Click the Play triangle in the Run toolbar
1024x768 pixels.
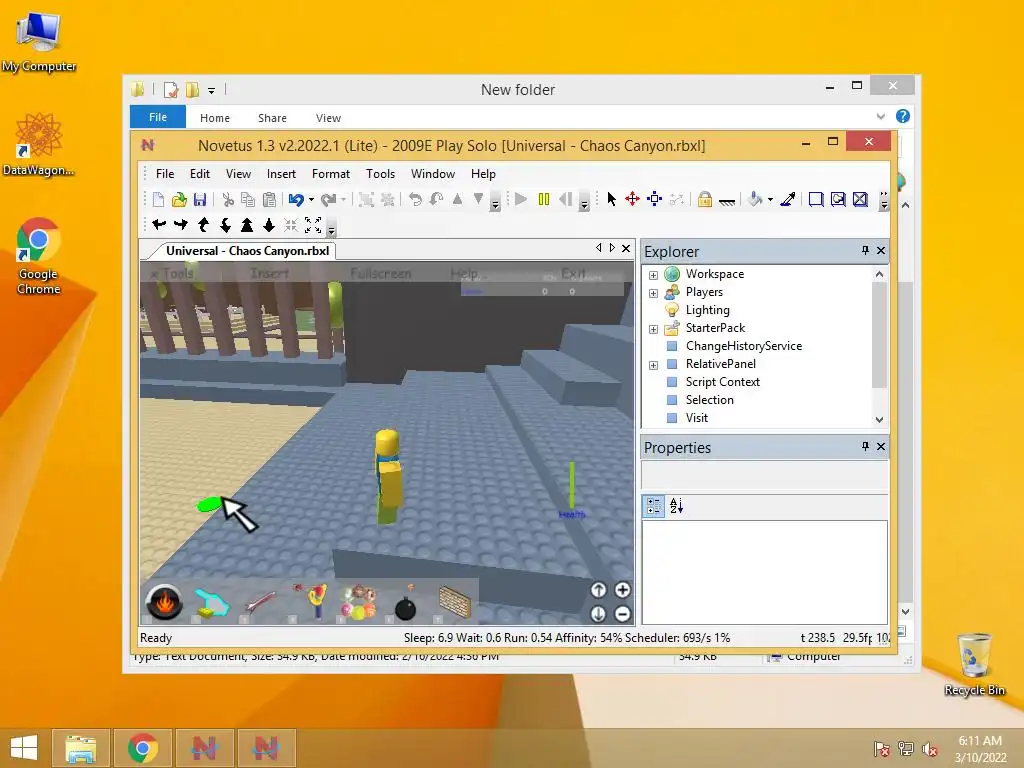(x=520, y=199)
